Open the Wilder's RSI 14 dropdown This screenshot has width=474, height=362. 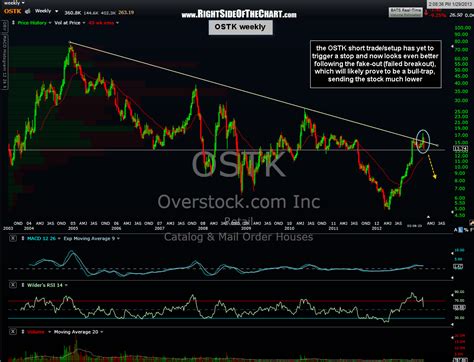tap(66, 285)
